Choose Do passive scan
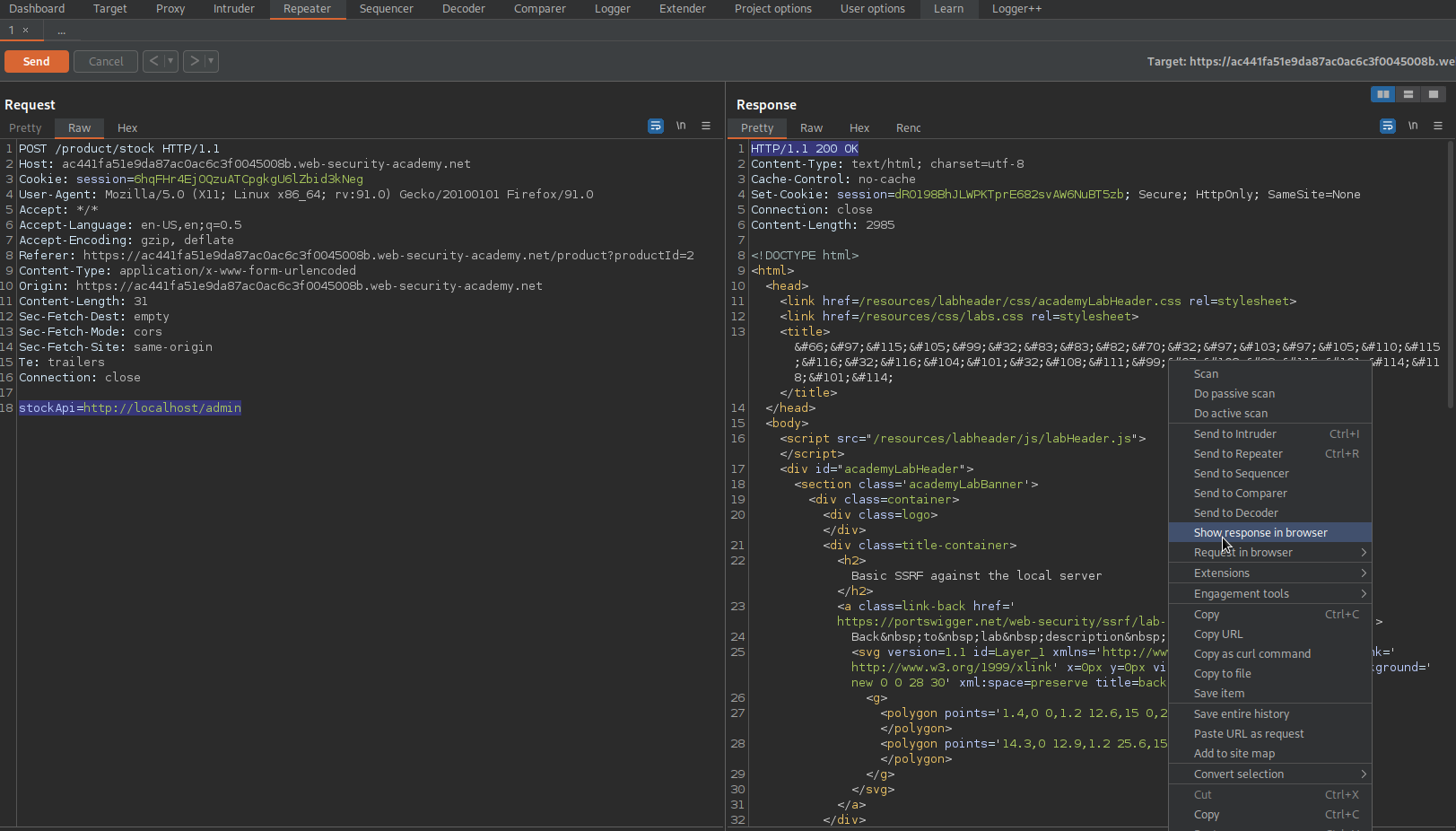Viewport: 1456px width, 831px height. [1270, 393]
